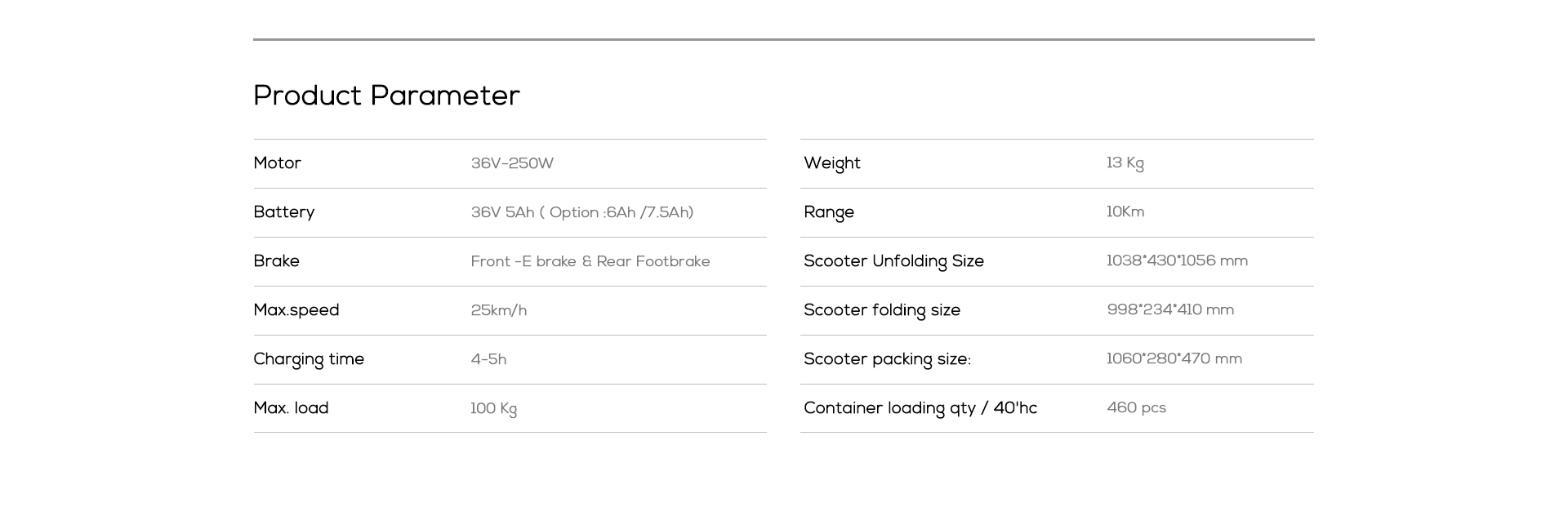This screenshot has height=507, width=1568.
Task: Select the Max. load label
Action: pyautogui.click(x=291, y=408)
